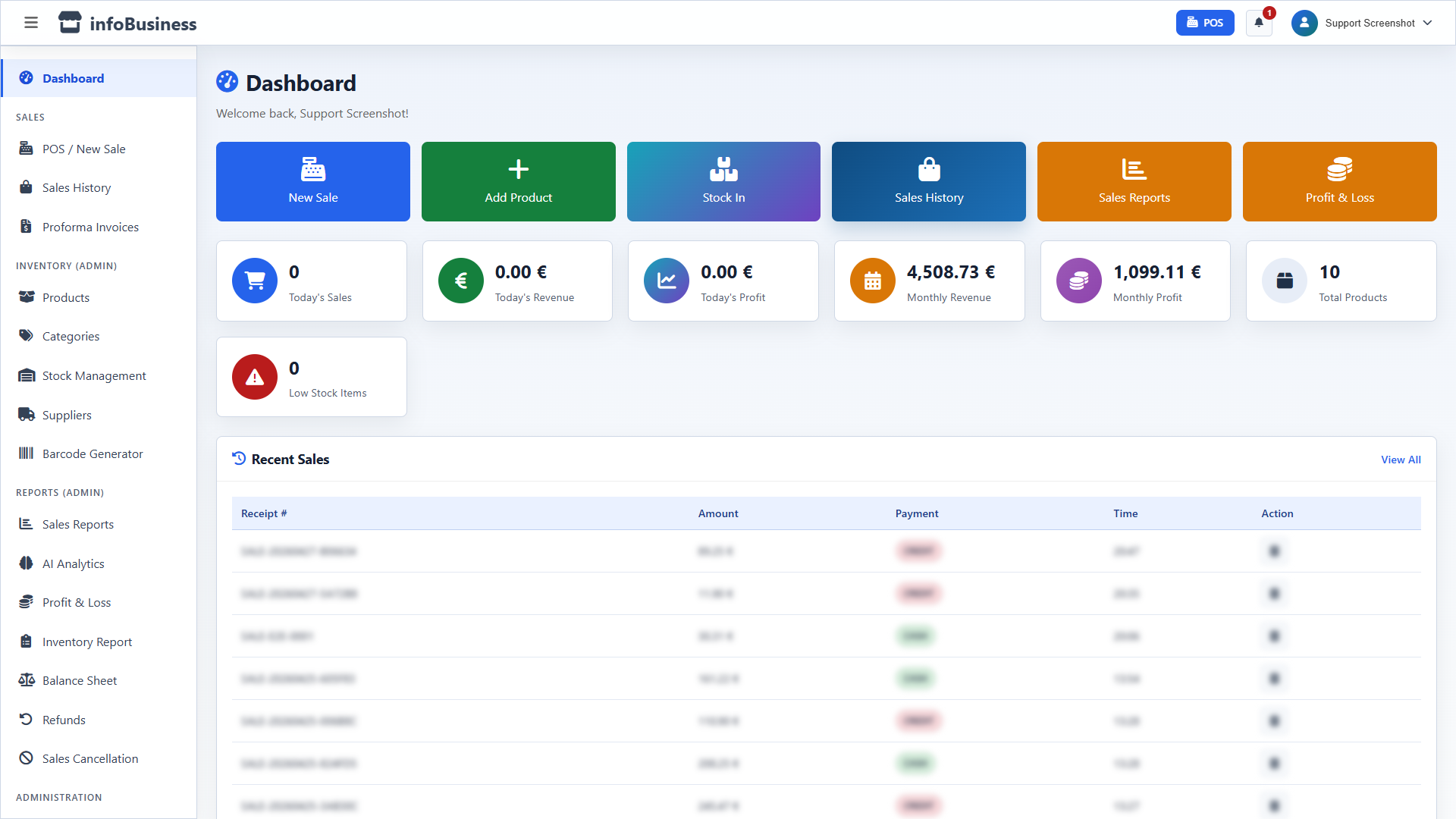1456x819 pixels.
Task: Open POS from top bar button
Action: coord(1205,23)
